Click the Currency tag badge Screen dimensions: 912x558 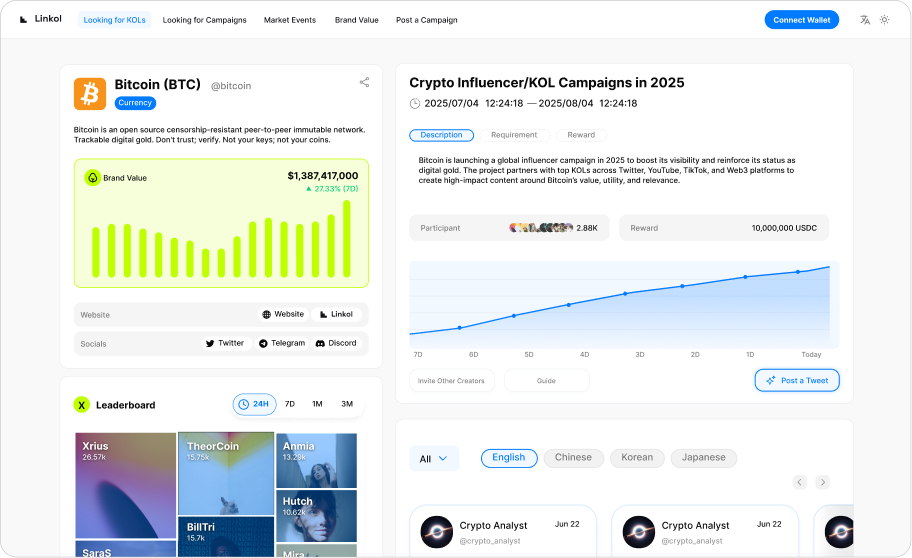[x=135, y=103]
